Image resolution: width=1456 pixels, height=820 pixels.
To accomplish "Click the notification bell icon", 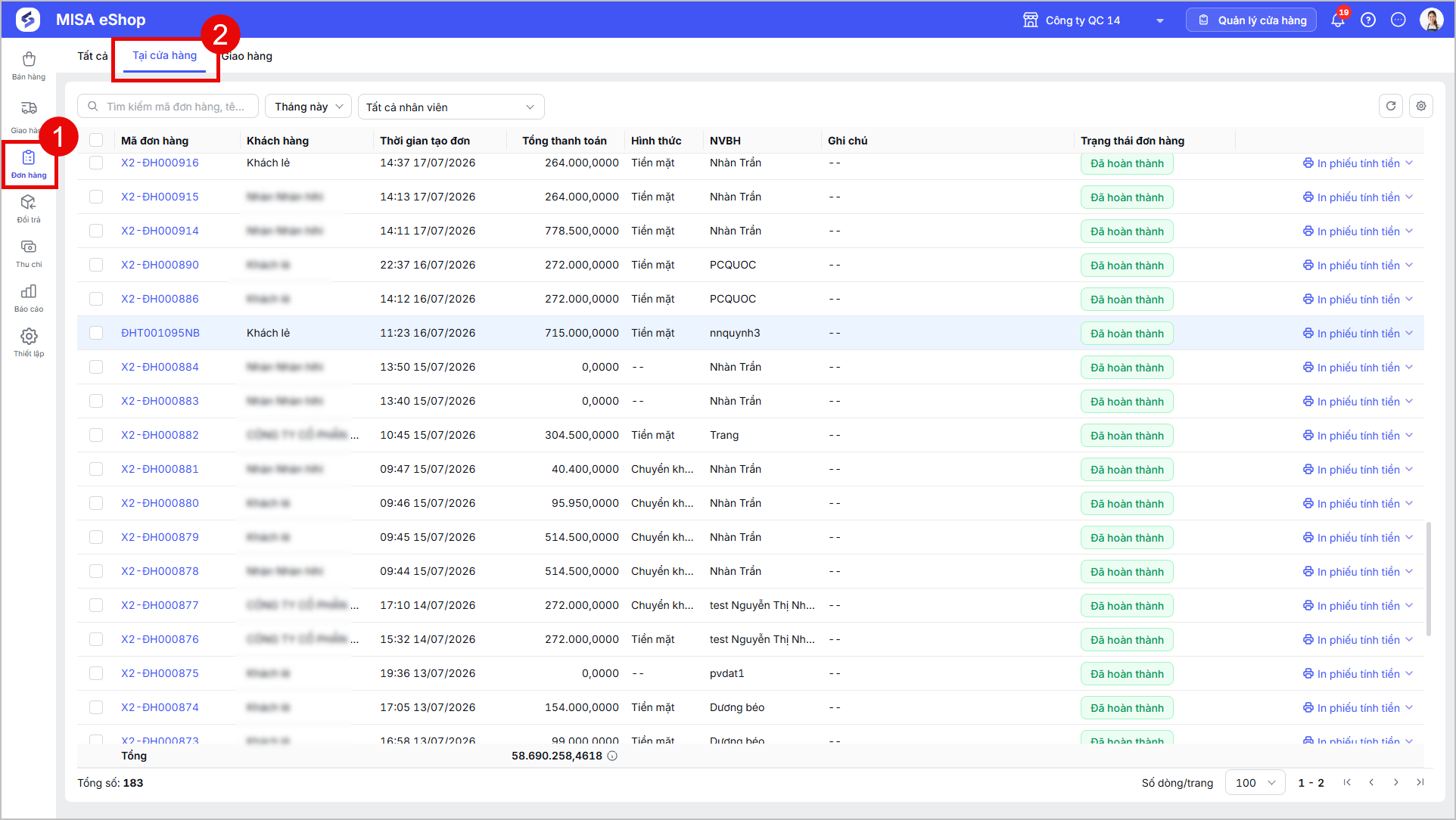I will coord(1338,20).
